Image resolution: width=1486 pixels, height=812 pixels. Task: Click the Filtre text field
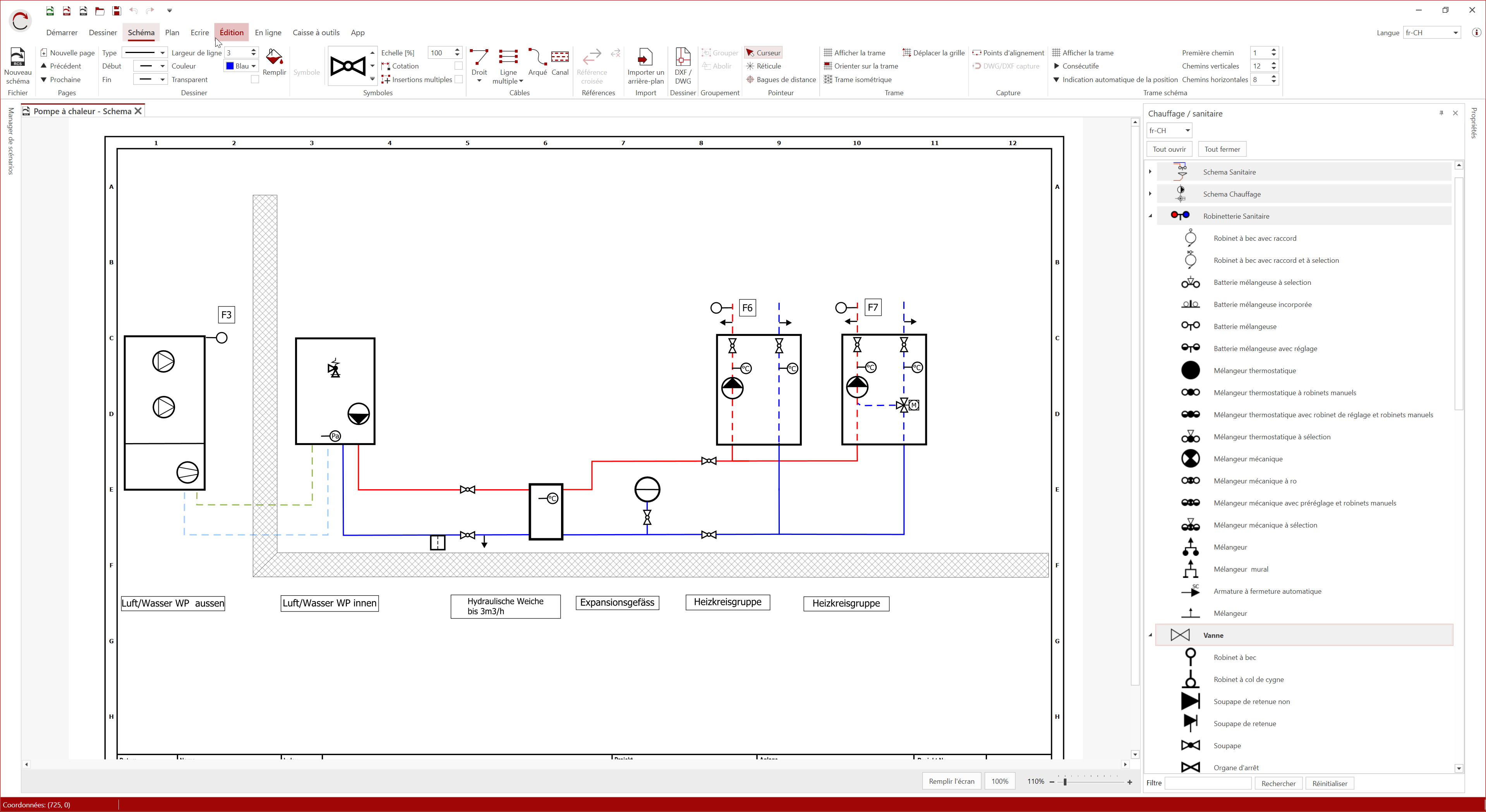point(1207,783)
